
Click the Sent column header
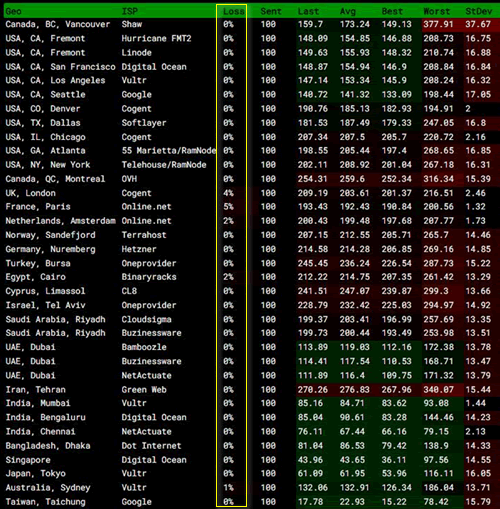coord(271,11)
